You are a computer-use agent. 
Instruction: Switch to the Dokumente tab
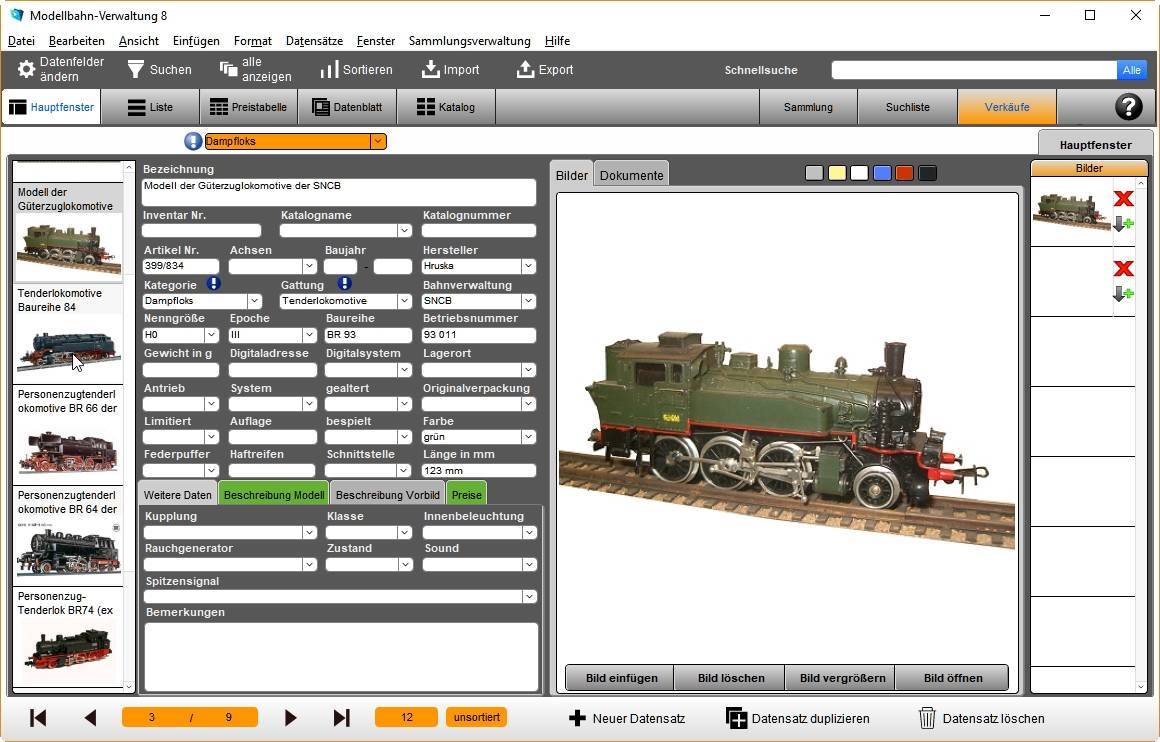[631, 175]
